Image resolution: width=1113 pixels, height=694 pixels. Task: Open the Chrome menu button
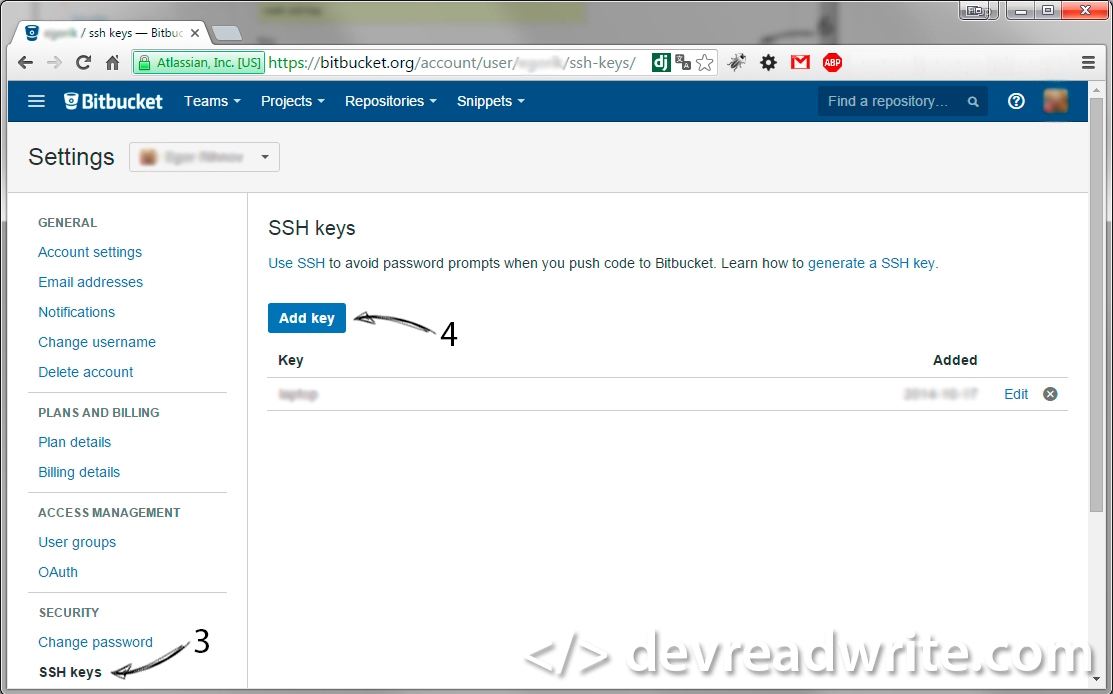pos(1088,62)
